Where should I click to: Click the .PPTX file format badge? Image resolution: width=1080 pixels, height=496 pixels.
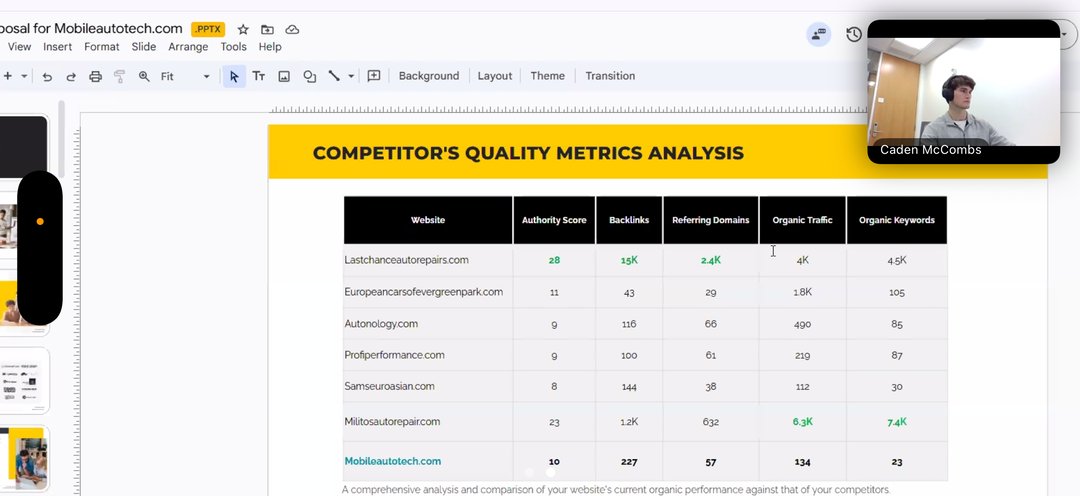click(208, 30)
